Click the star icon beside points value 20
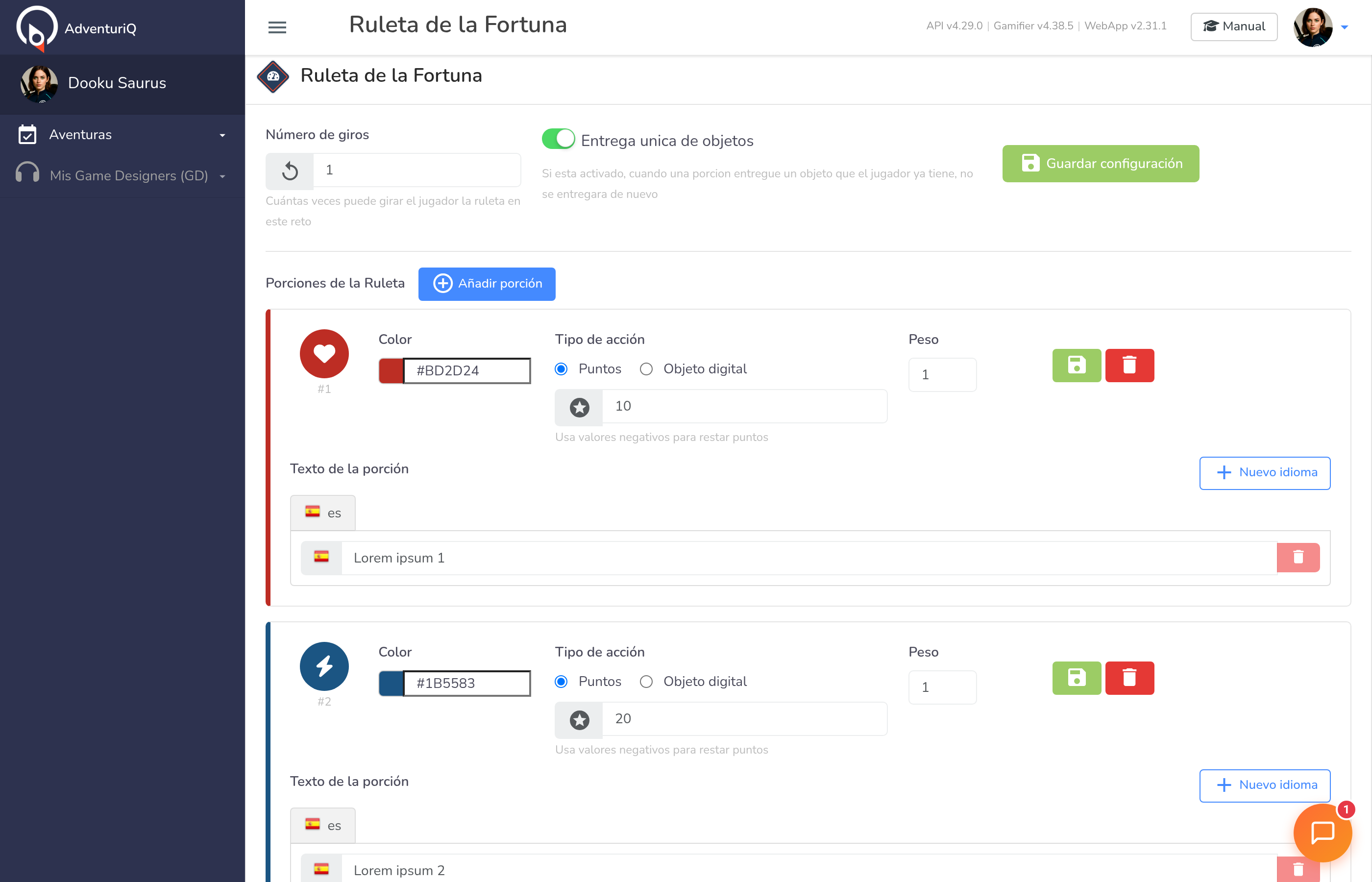The width and height of the screenshot is (1372, 882). coord(579,720)
